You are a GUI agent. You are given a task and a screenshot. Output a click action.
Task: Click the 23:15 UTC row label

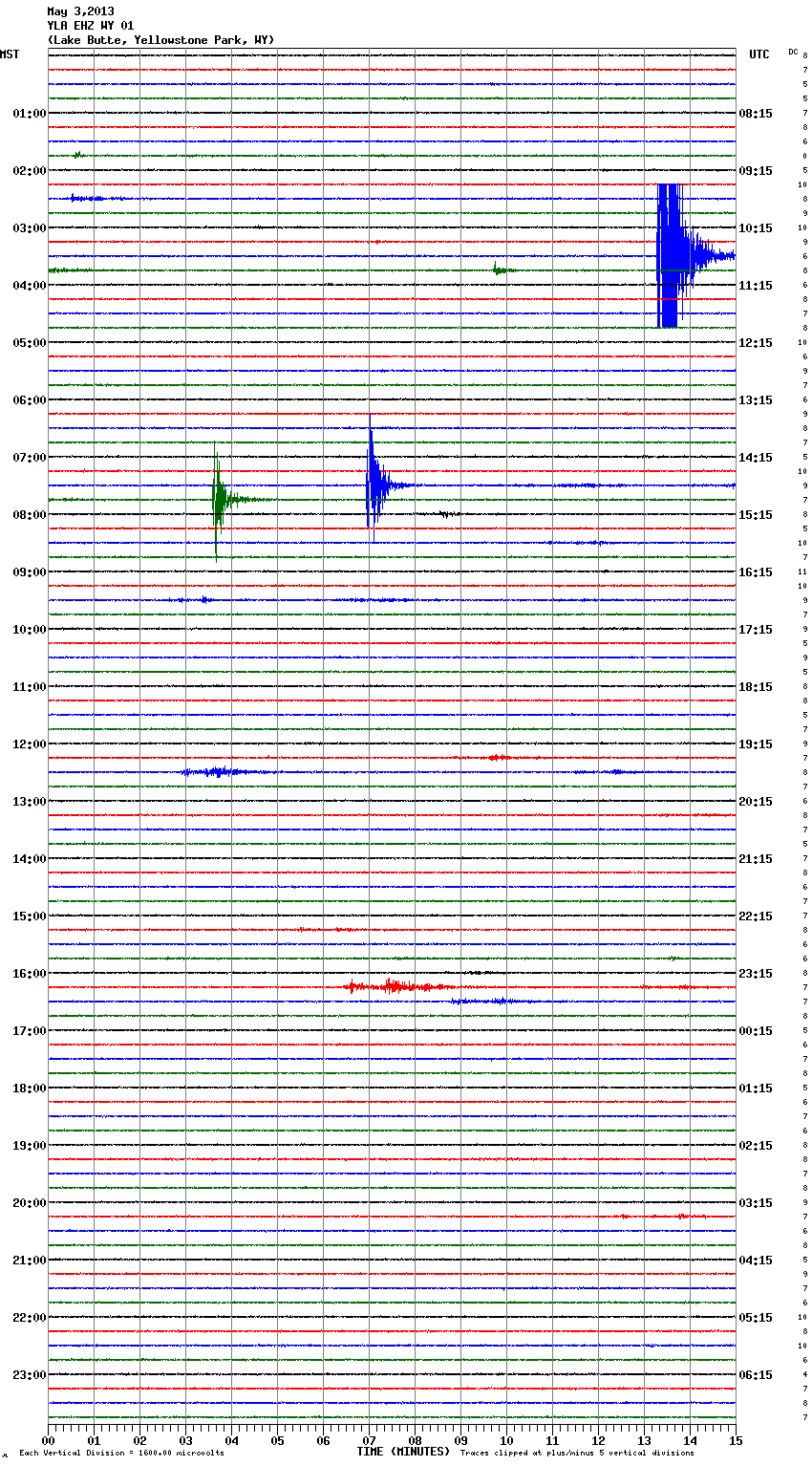click(756, 974)
